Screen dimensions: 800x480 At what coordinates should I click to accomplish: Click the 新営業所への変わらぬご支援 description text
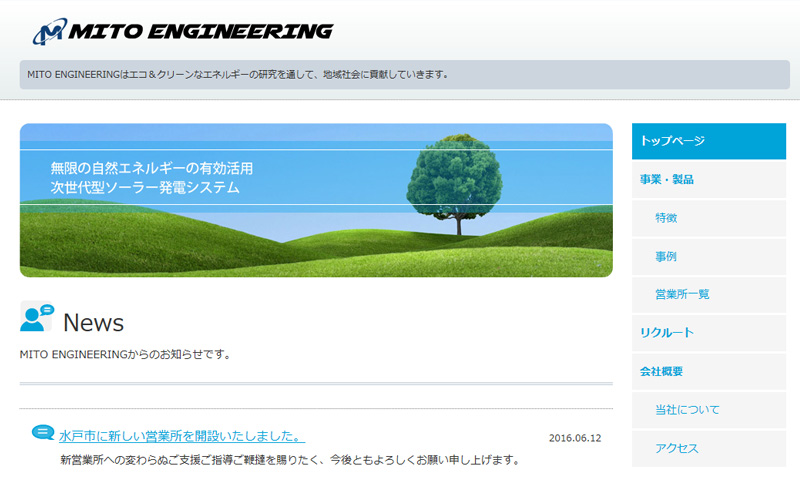tap(290, 460)
